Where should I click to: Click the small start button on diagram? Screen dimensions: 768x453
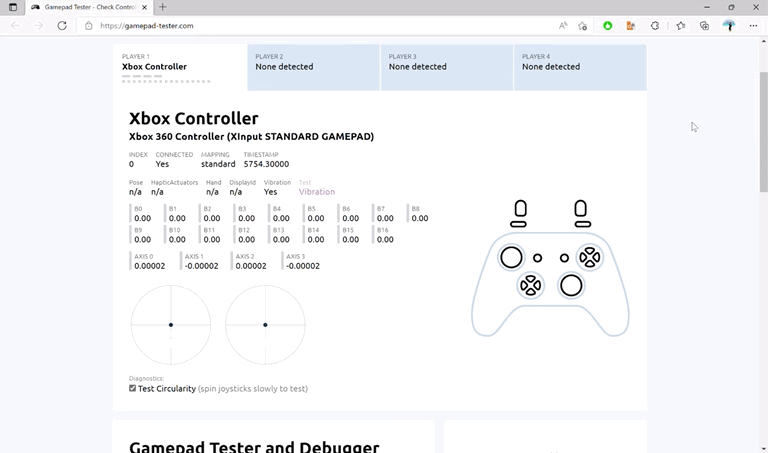(564, 258)
